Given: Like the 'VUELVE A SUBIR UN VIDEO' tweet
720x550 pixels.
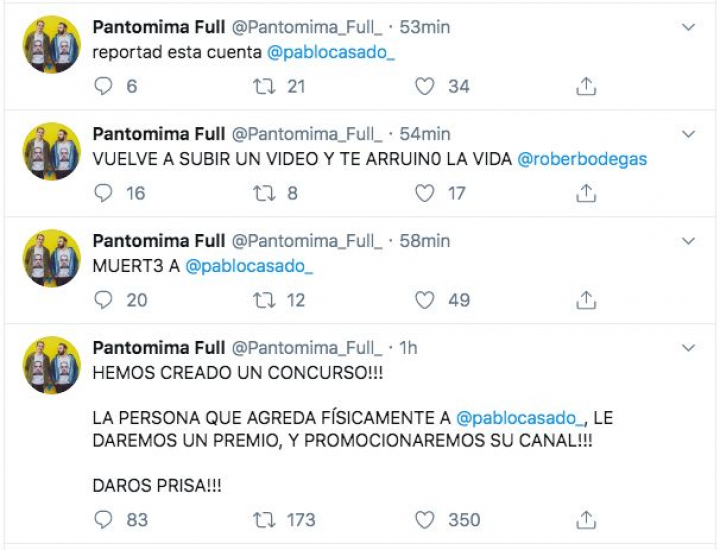Looking at the screenshot, I should coord(425,193).
